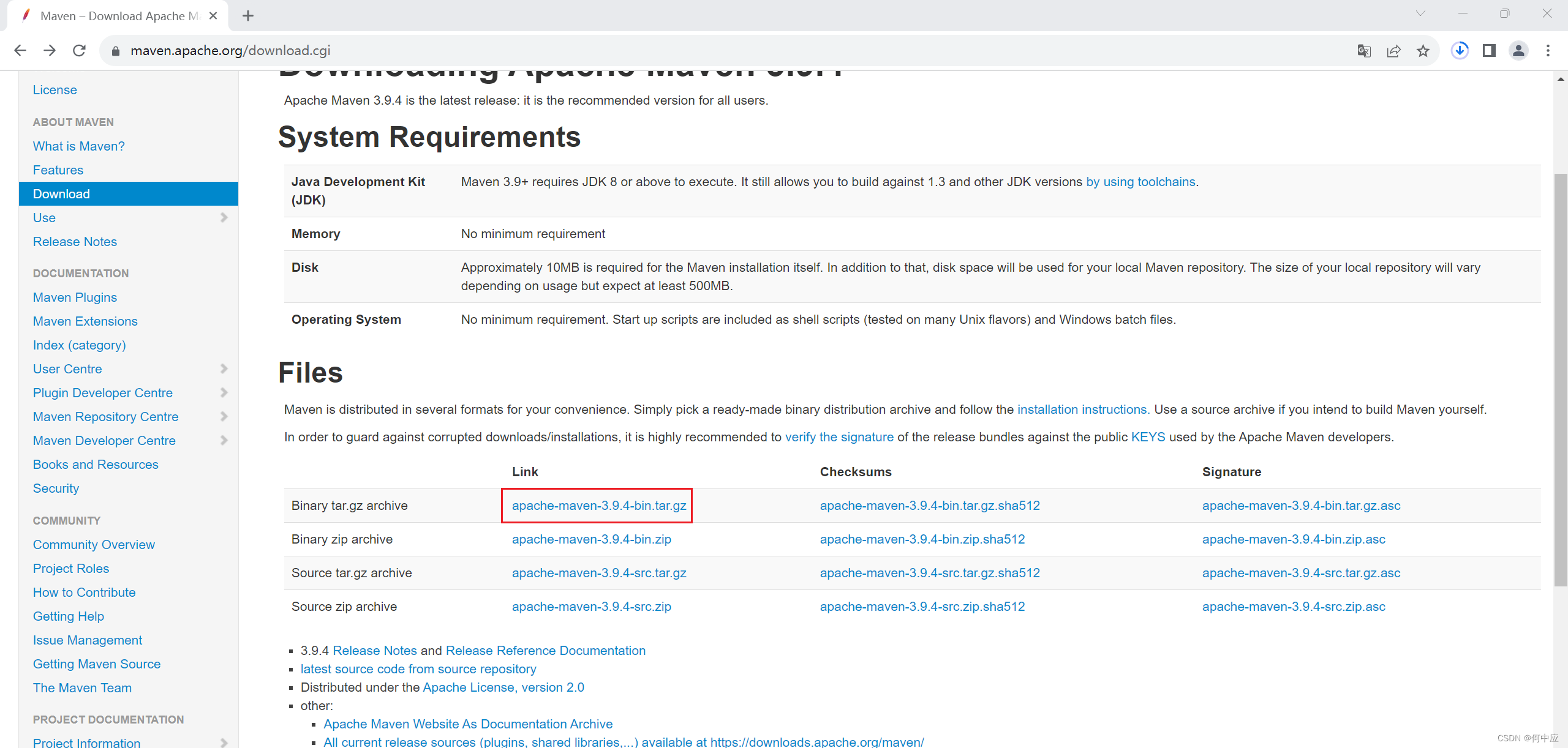Viewport: 1568px width, 748px height.
Task: Open the browser downloads icon
Action: point(1460,51)
